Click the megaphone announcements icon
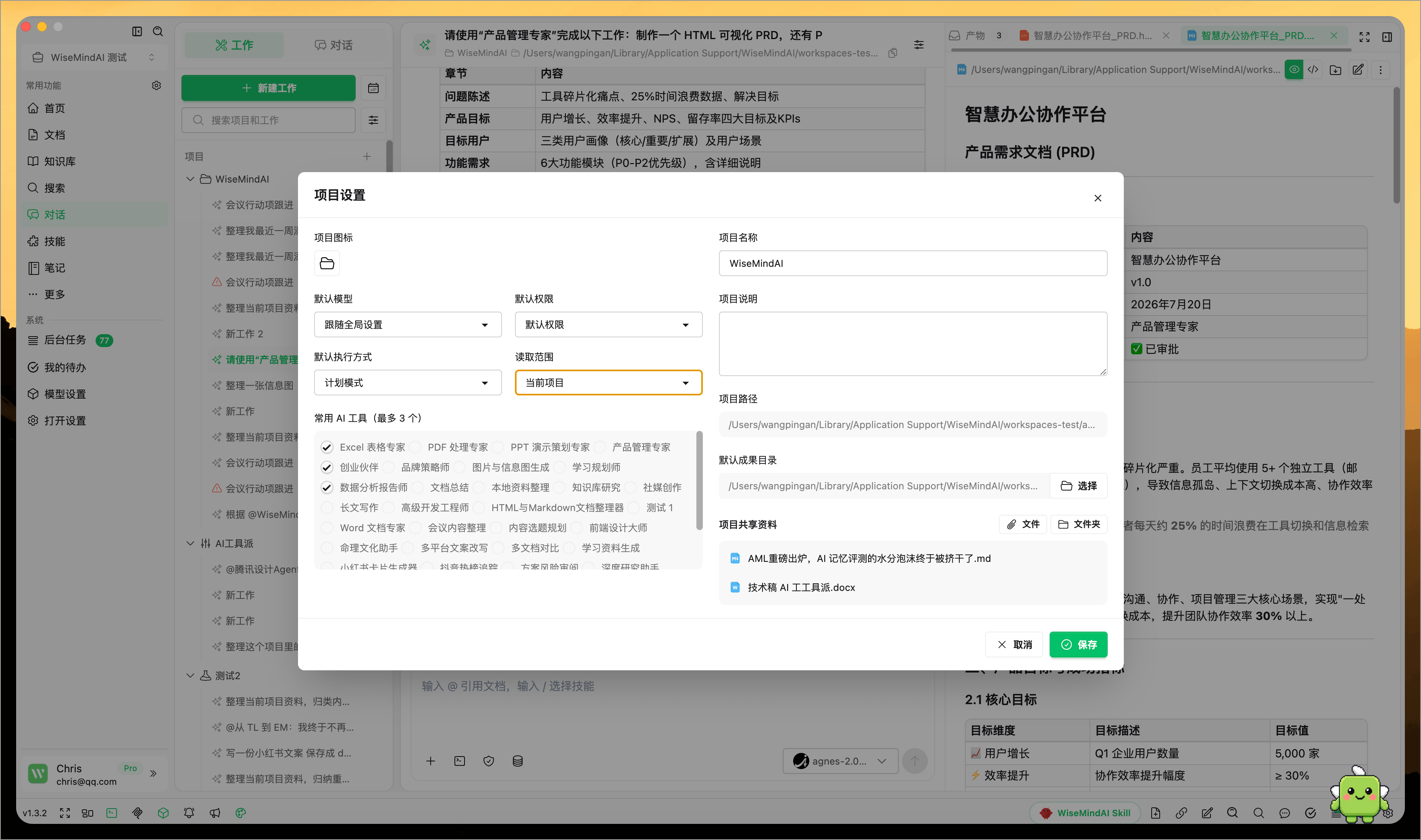This screenshot has width=1421, height=840. point(215,813)
